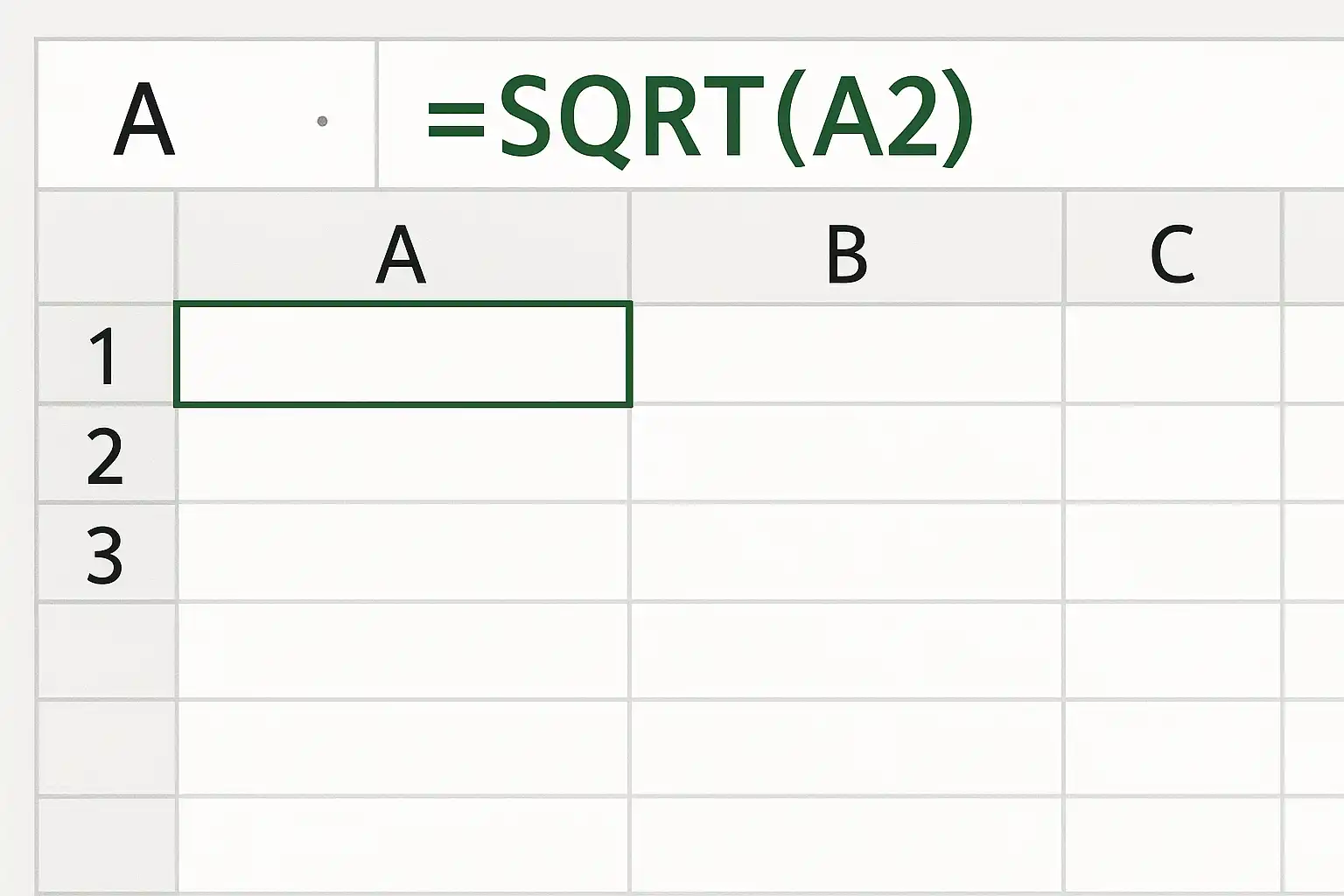Select cell C2
This screenshot has height=896, width=1344.
[x=1172, y=453]
